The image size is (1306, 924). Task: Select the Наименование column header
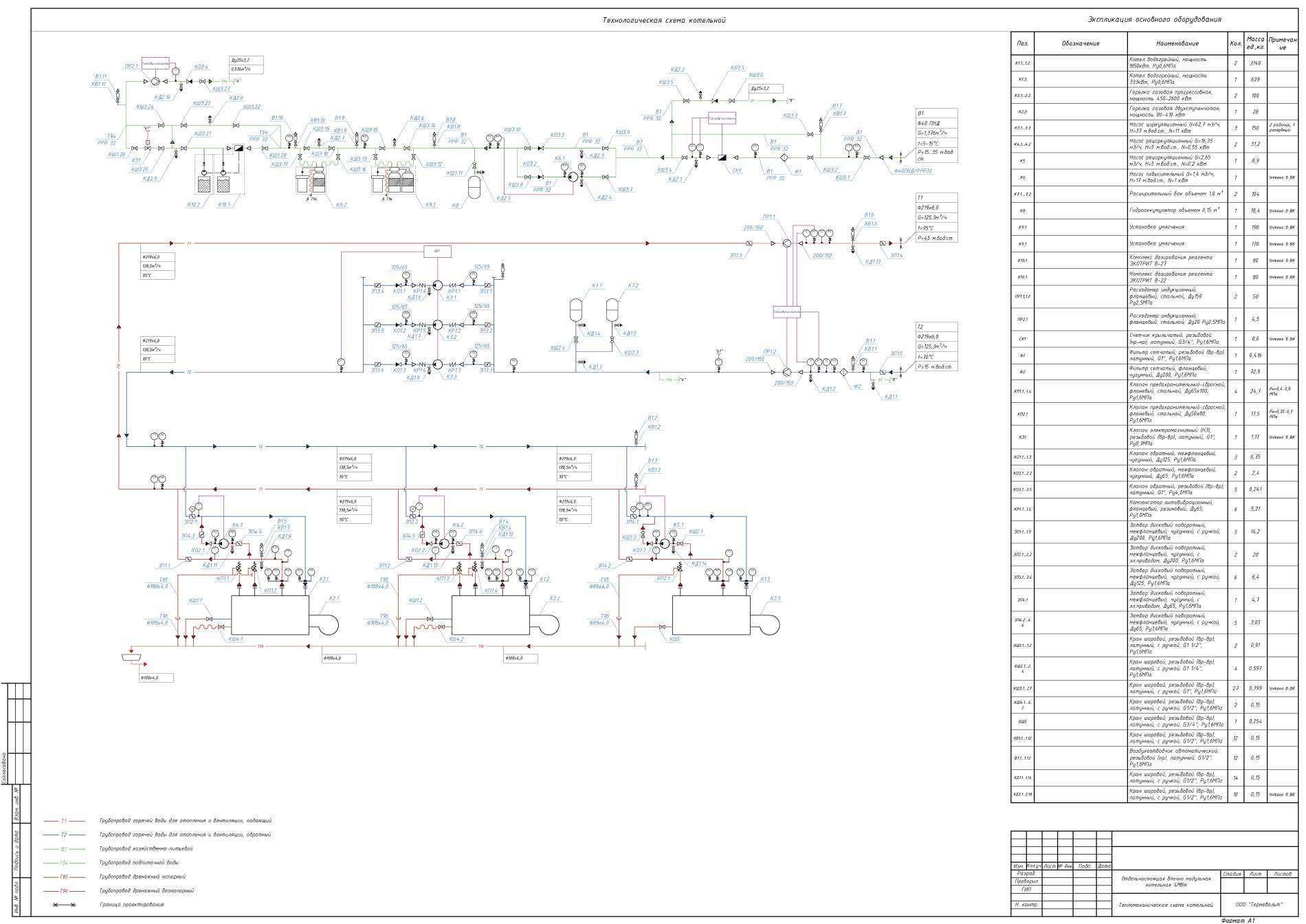click(x=1177, y=43)
